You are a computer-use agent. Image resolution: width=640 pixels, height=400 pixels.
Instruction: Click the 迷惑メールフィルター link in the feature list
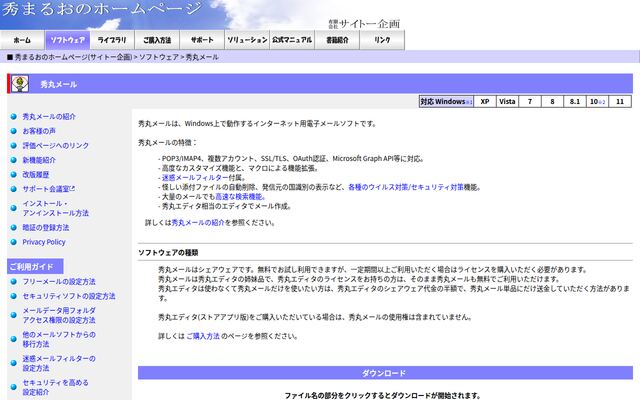click(x=195, y=178)
